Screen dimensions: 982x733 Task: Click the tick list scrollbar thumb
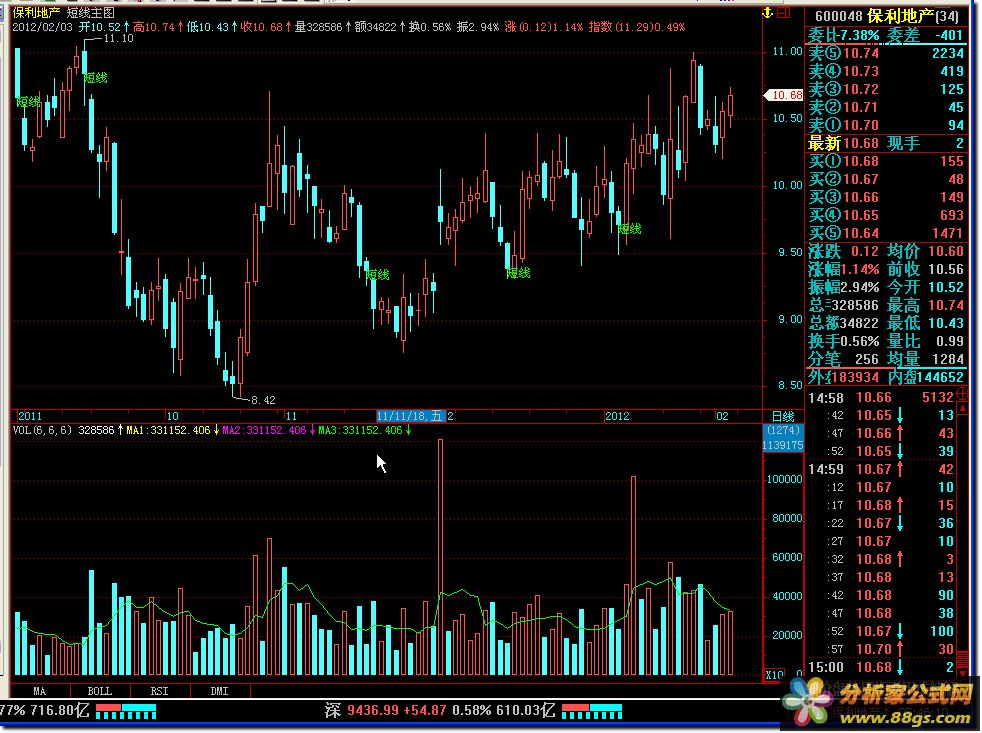coord(963,659)
